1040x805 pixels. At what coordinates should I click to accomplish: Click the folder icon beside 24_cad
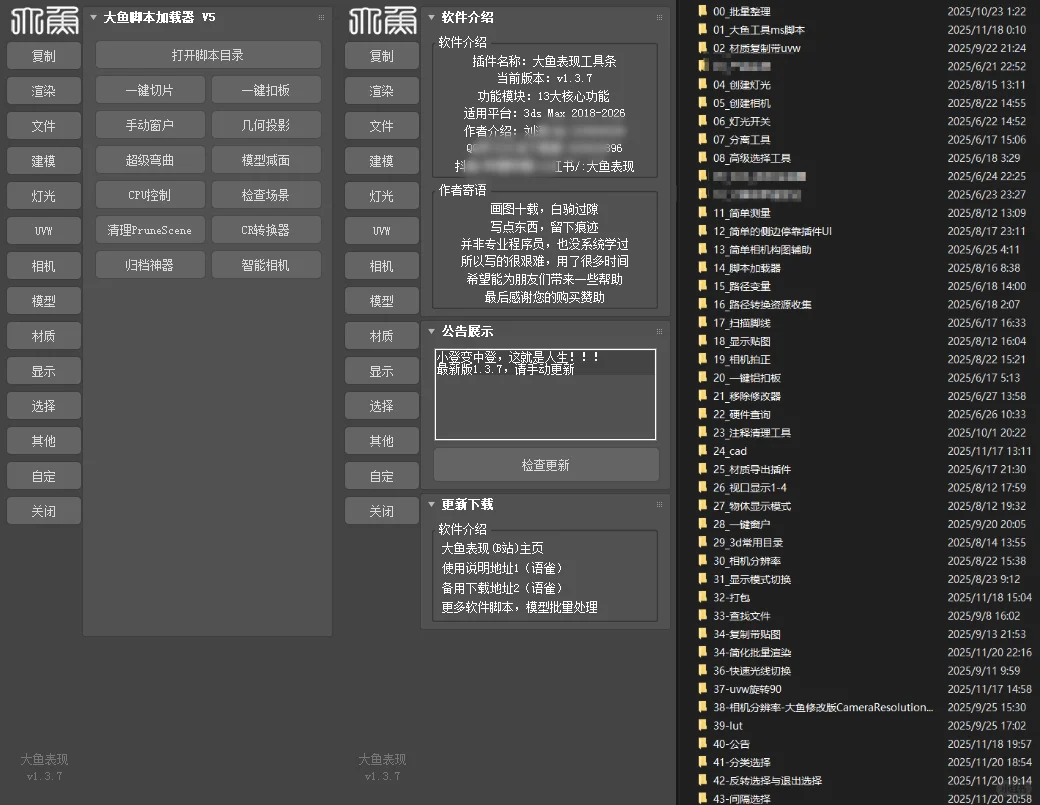point(700,451)
